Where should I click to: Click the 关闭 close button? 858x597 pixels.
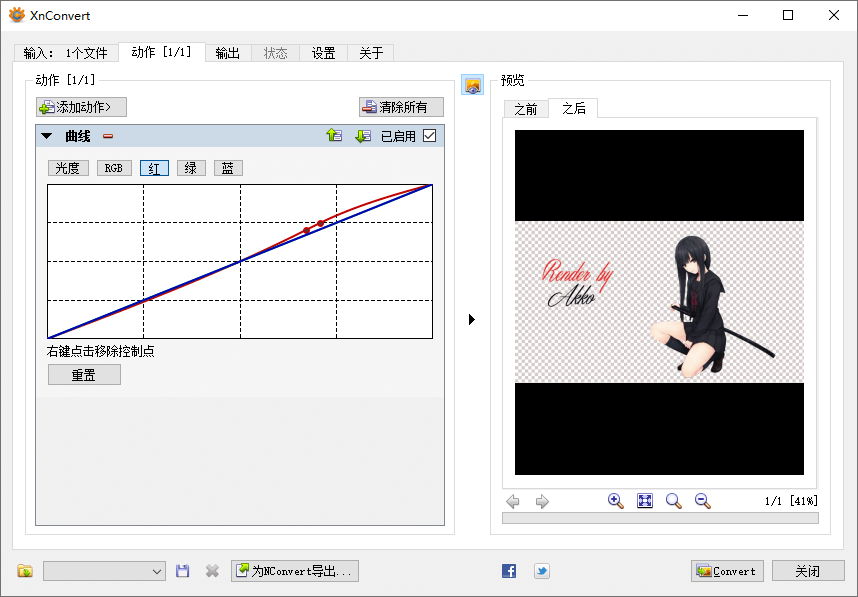coord(808,571)
